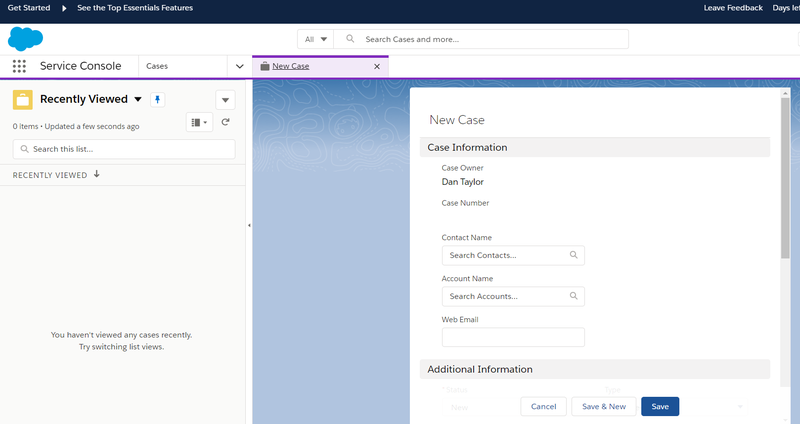Refresh the cases list
The width and height of the screenshot is (800, 424).
click(x=226, y=122)
